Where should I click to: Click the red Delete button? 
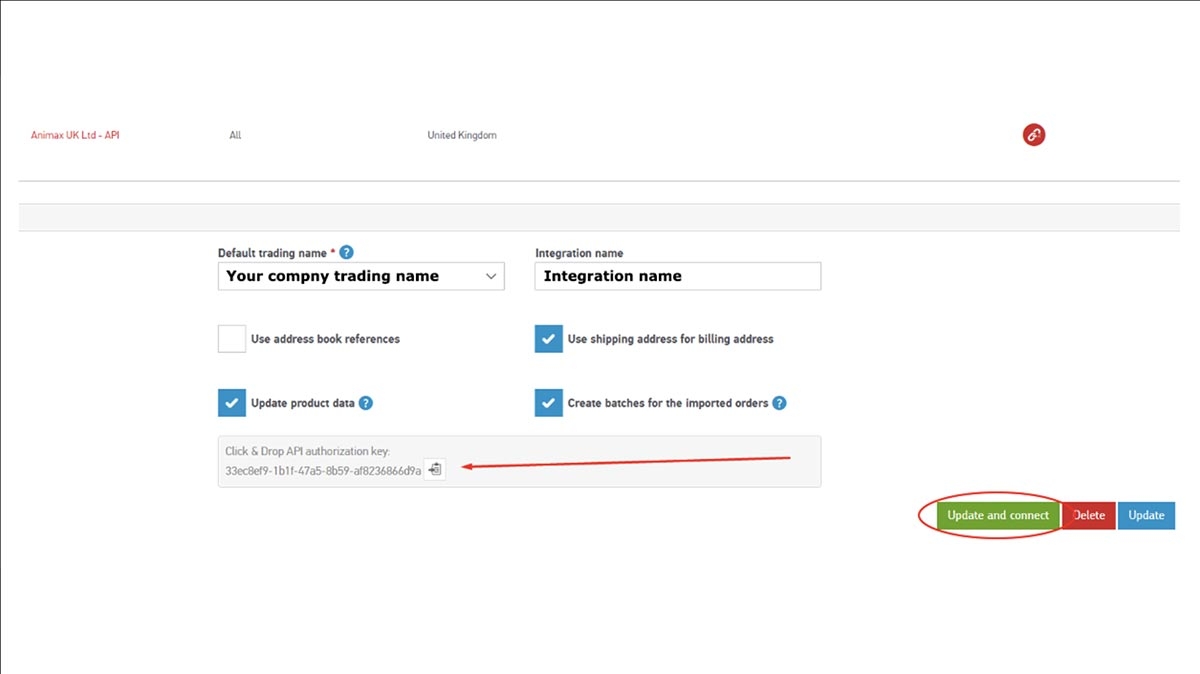[1088, 515]
